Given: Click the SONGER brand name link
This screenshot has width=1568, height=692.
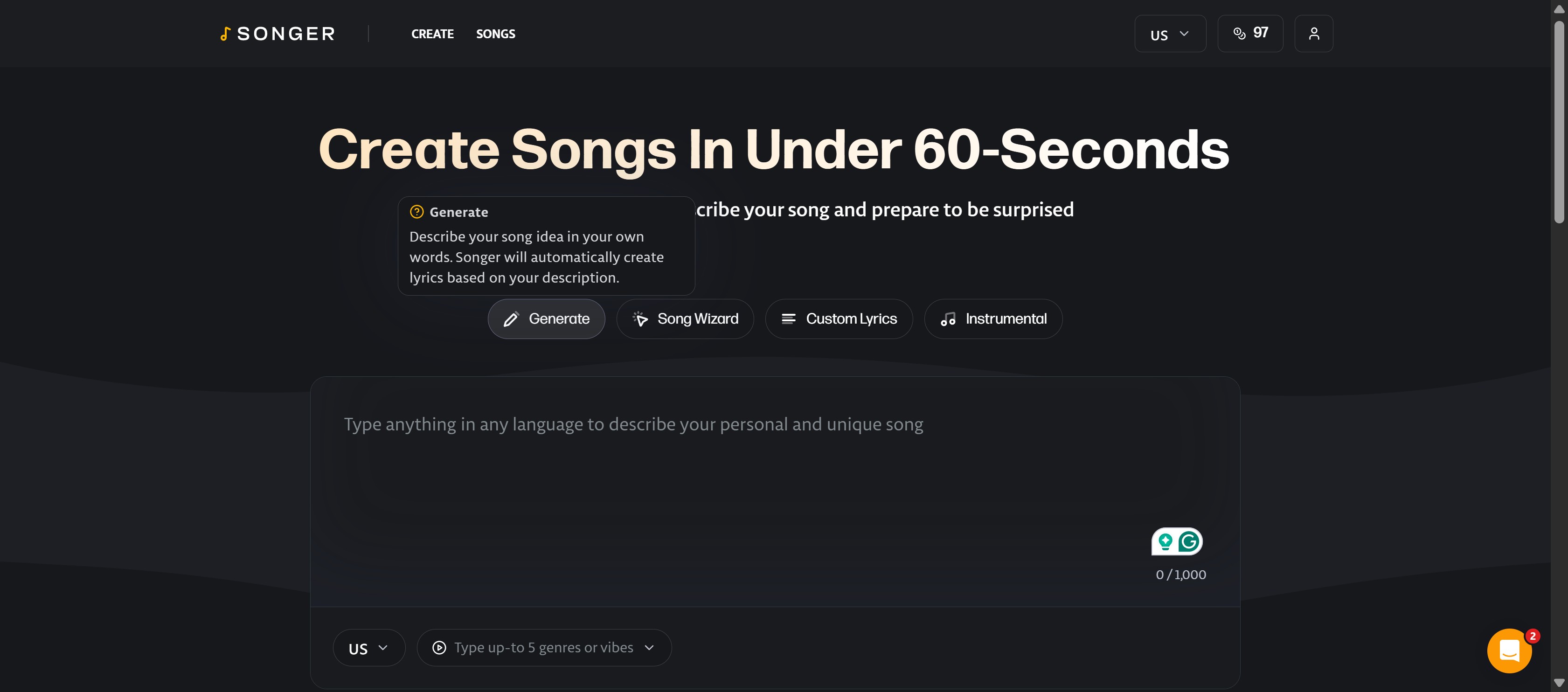Looking at the screenshot, I should coord(286,34).
